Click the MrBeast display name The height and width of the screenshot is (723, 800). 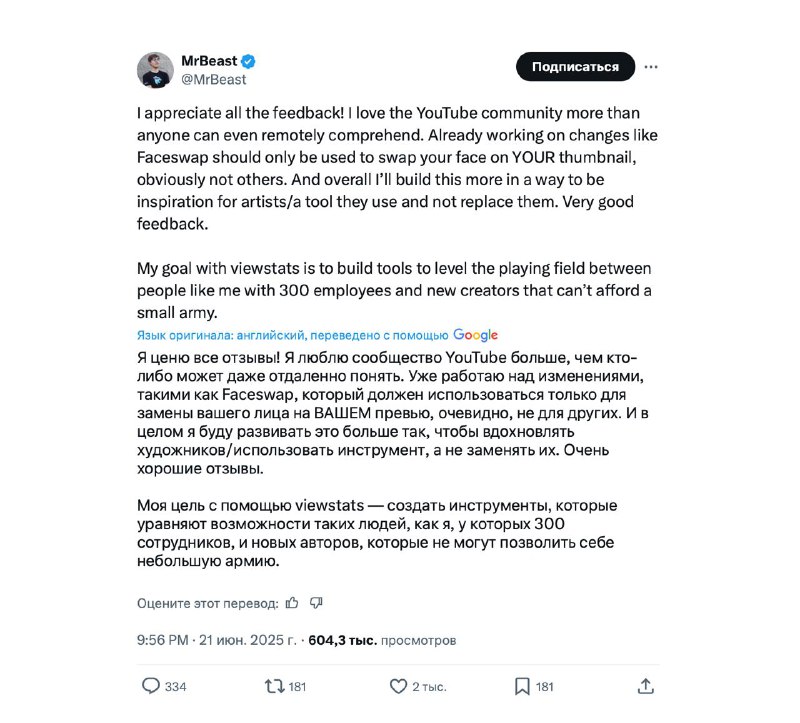tap(209, 61)
